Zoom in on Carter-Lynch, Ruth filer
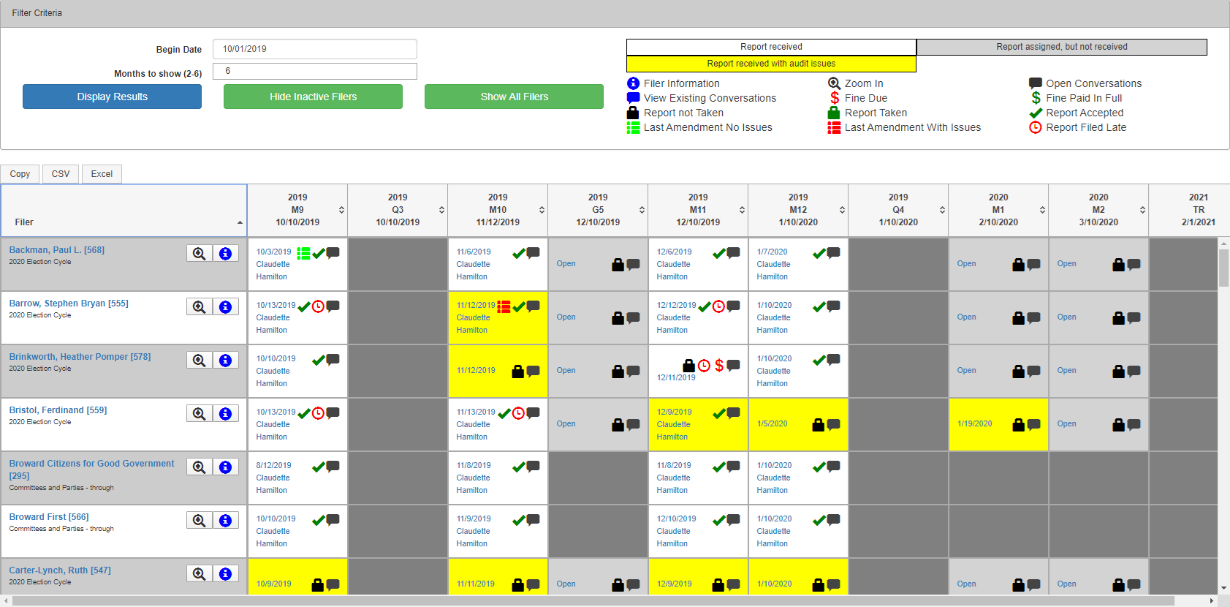The image size is (1230, 607). (x=199, y=573)
